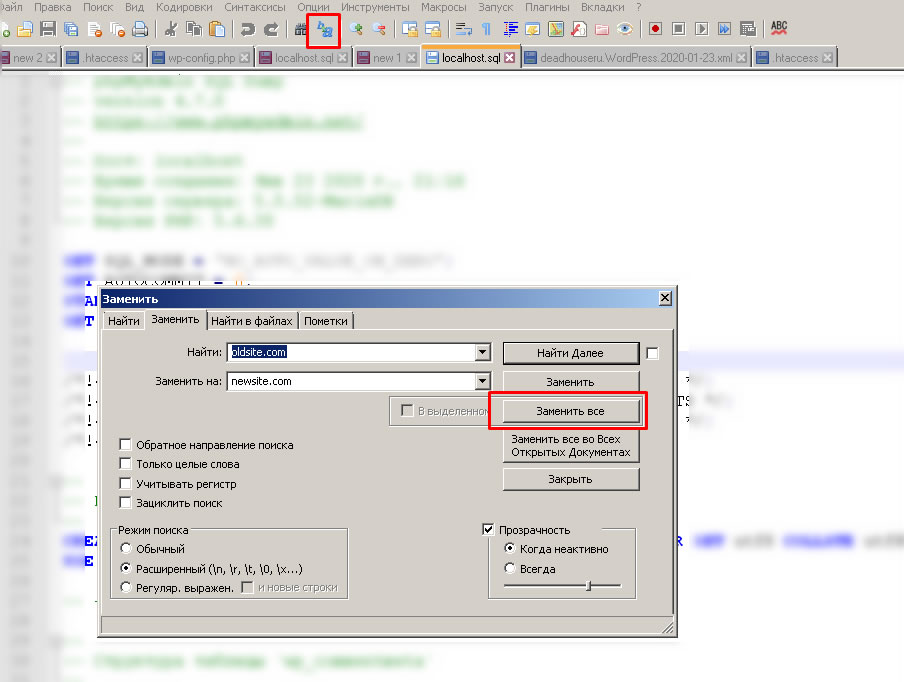Click Заменить все во Всех Открытых Документах
Screen dimensions: 904x682
coord(571,446)
